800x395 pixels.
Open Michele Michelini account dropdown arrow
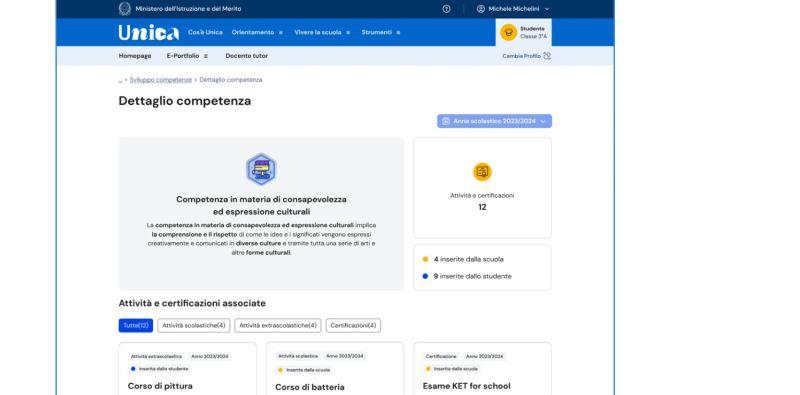pyautogui.click(x=547, y=9)
